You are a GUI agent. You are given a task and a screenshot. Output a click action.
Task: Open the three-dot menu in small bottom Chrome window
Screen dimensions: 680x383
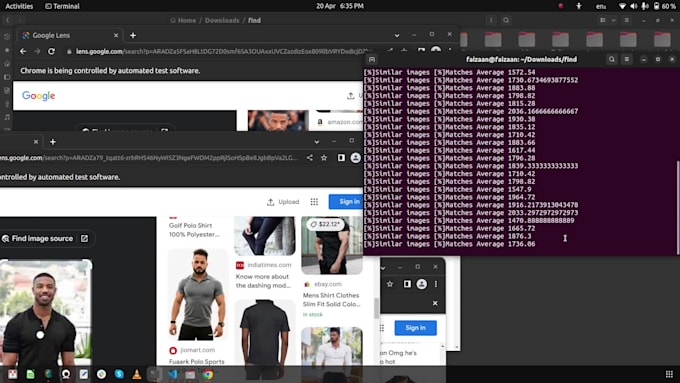[x=436, y=284]
